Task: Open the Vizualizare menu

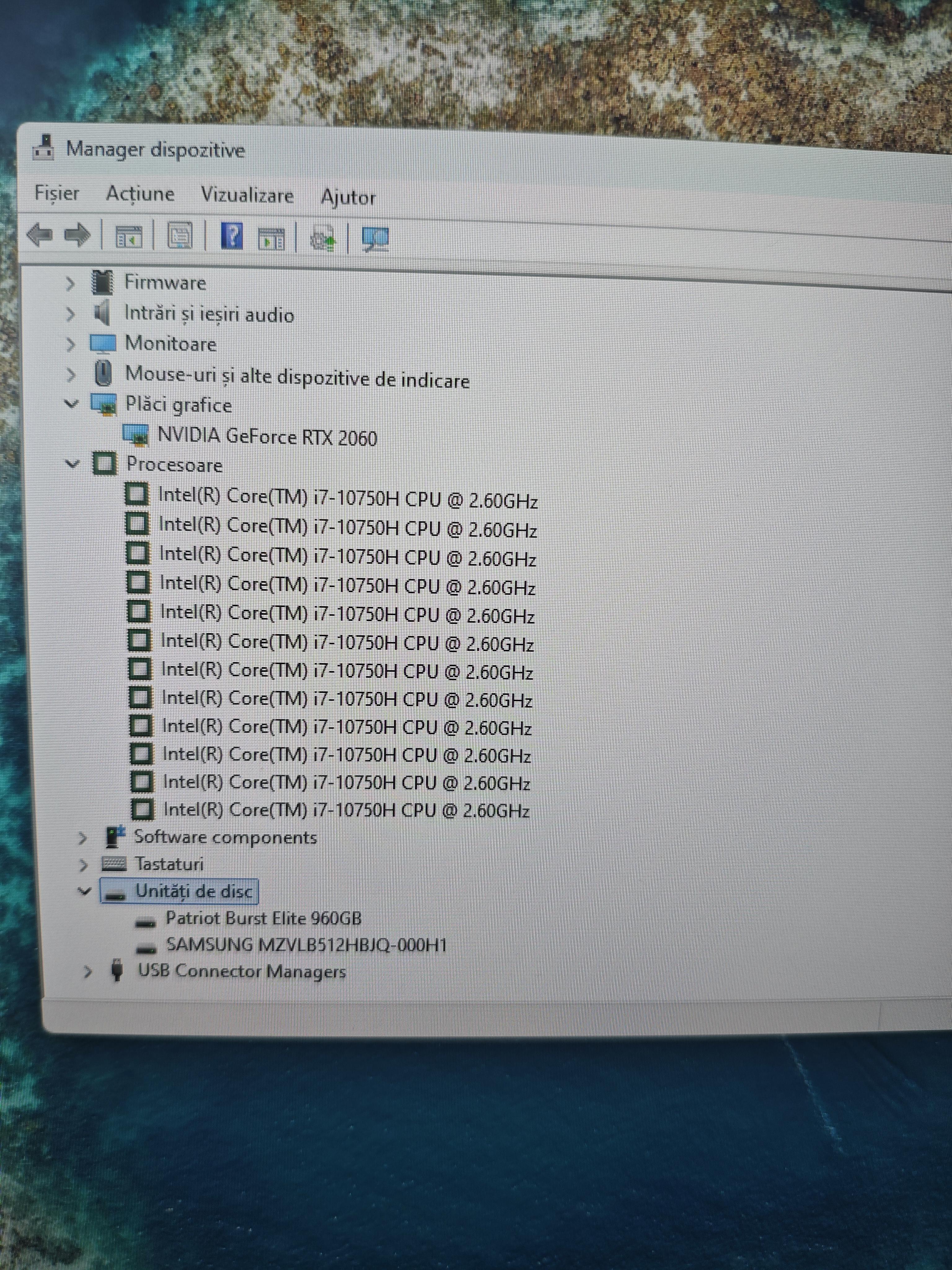Action: (247, 195)
